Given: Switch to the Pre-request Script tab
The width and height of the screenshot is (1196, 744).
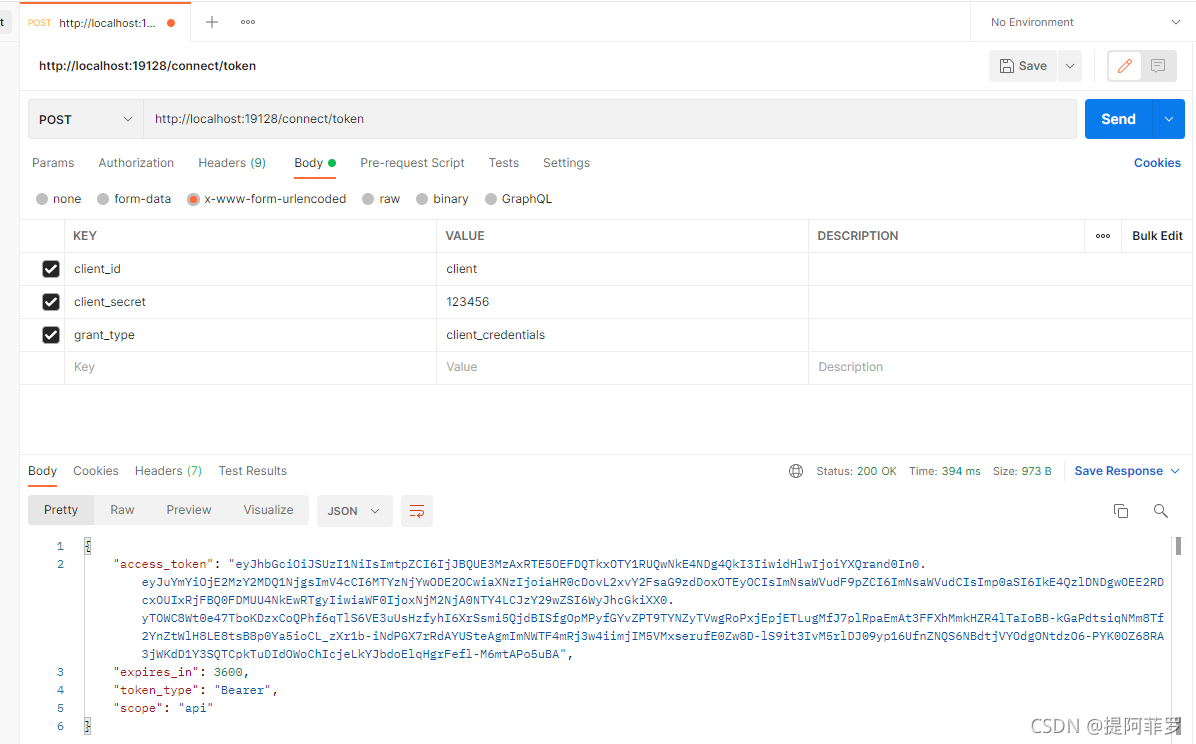Looking at the screenshot, I should [x=412, y=162].
